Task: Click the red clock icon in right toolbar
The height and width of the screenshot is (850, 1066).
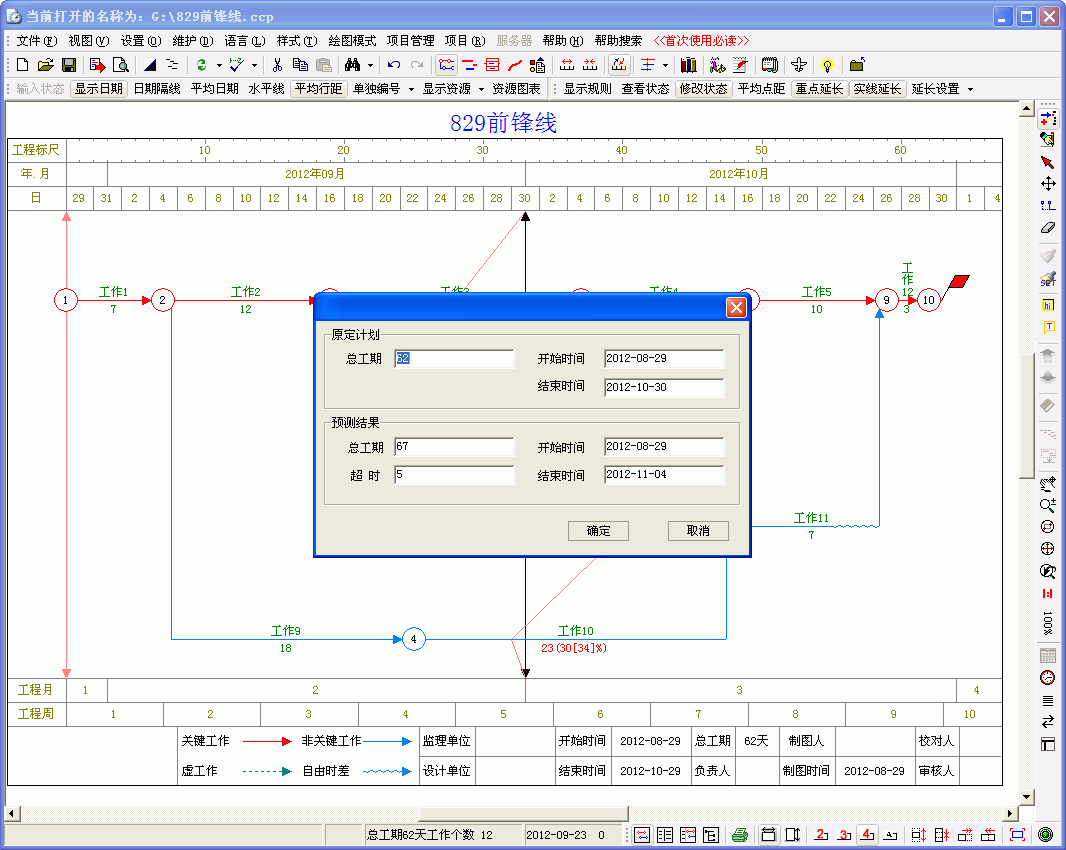Action: tap(1047, 678)
